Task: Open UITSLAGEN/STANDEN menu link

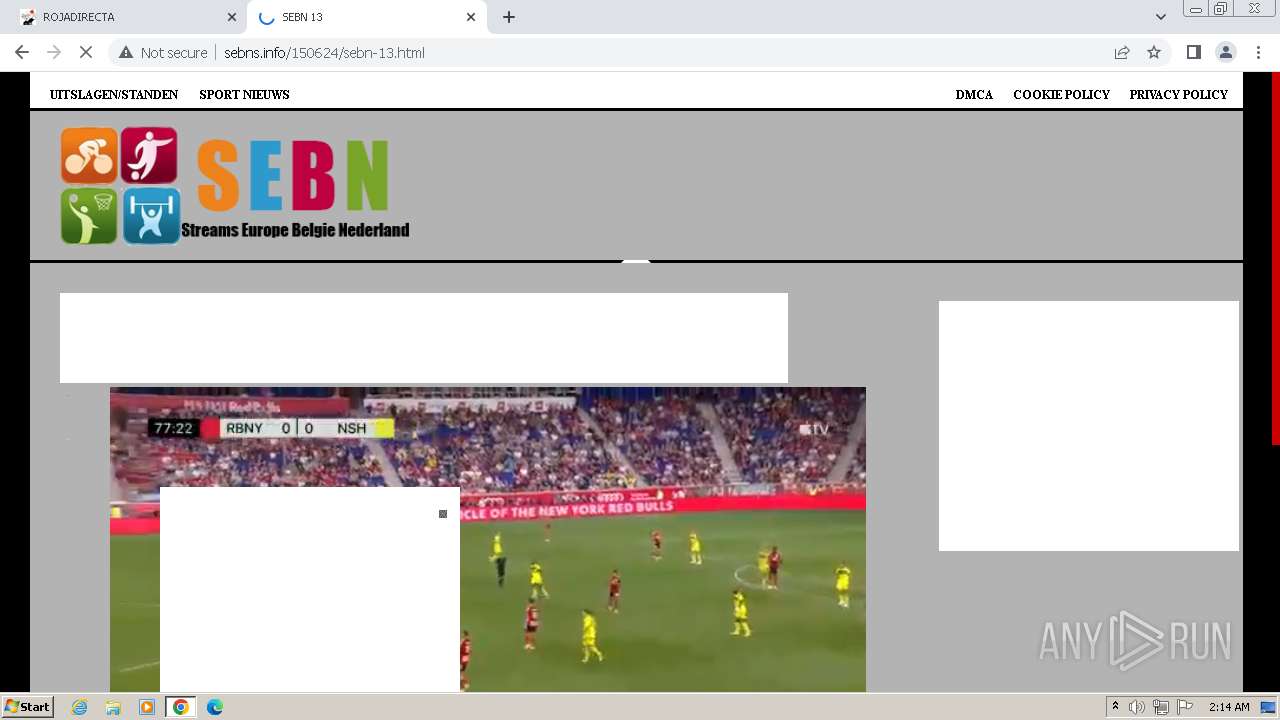Action: coord(114,95)
